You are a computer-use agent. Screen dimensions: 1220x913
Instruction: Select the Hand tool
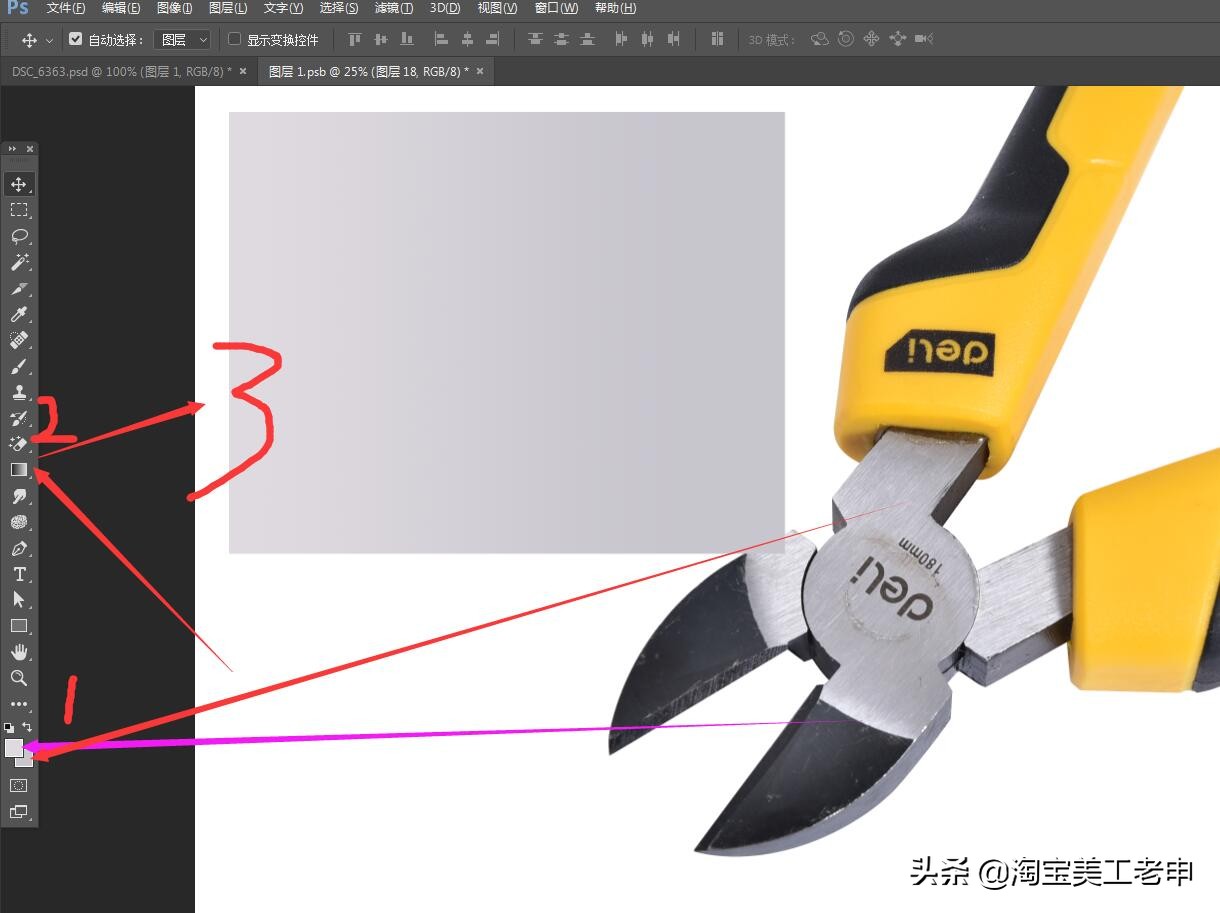click(x=19, y=652)
